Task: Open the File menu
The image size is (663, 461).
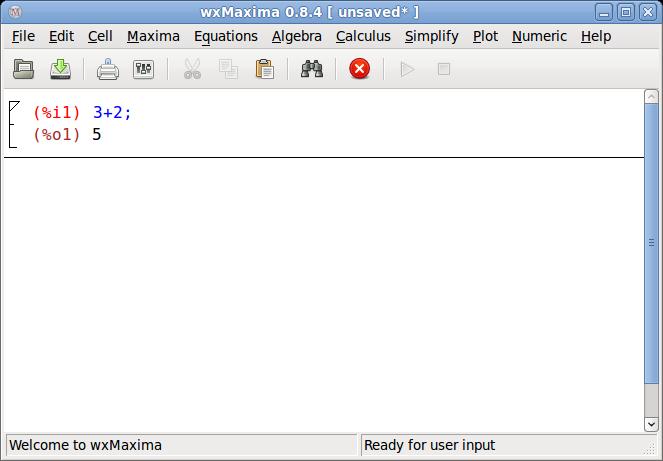Action: tap(23, 36)
